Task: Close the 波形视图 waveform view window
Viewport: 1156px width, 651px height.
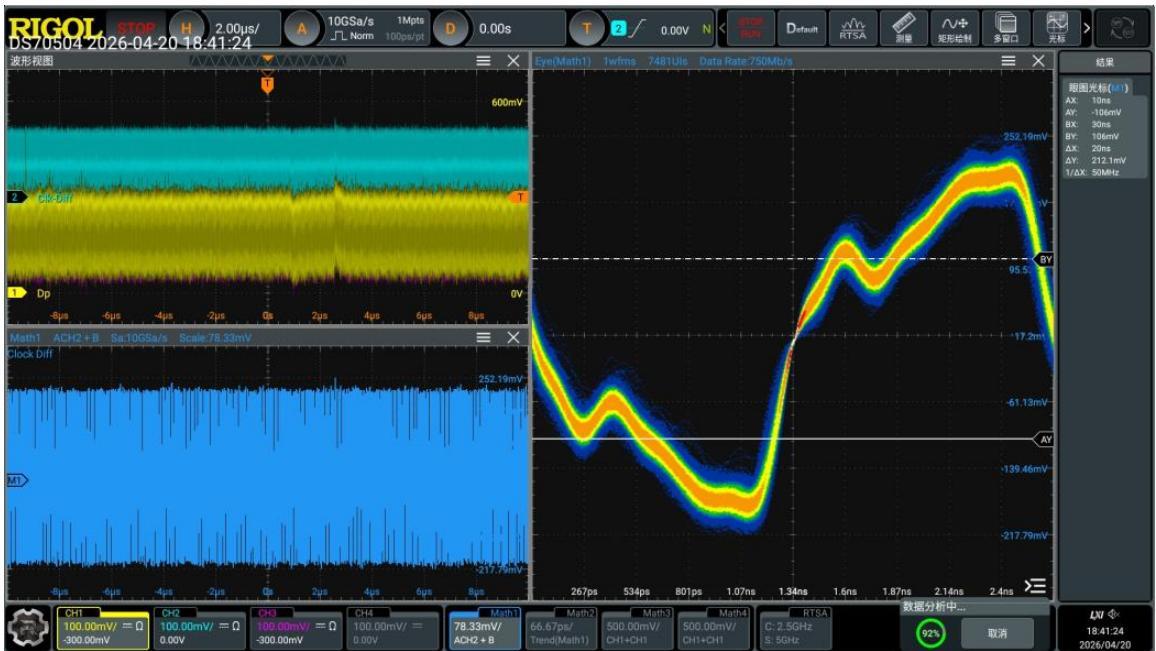Action: [x=514, y=61]
